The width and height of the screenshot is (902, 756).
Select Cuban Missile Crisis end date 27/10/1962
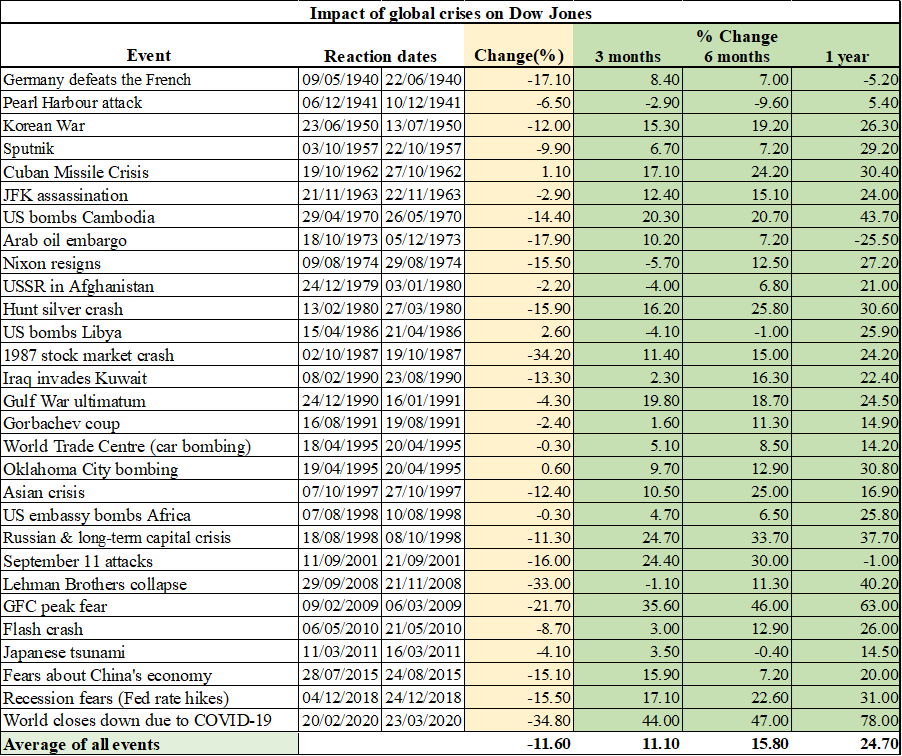(423, 171)
